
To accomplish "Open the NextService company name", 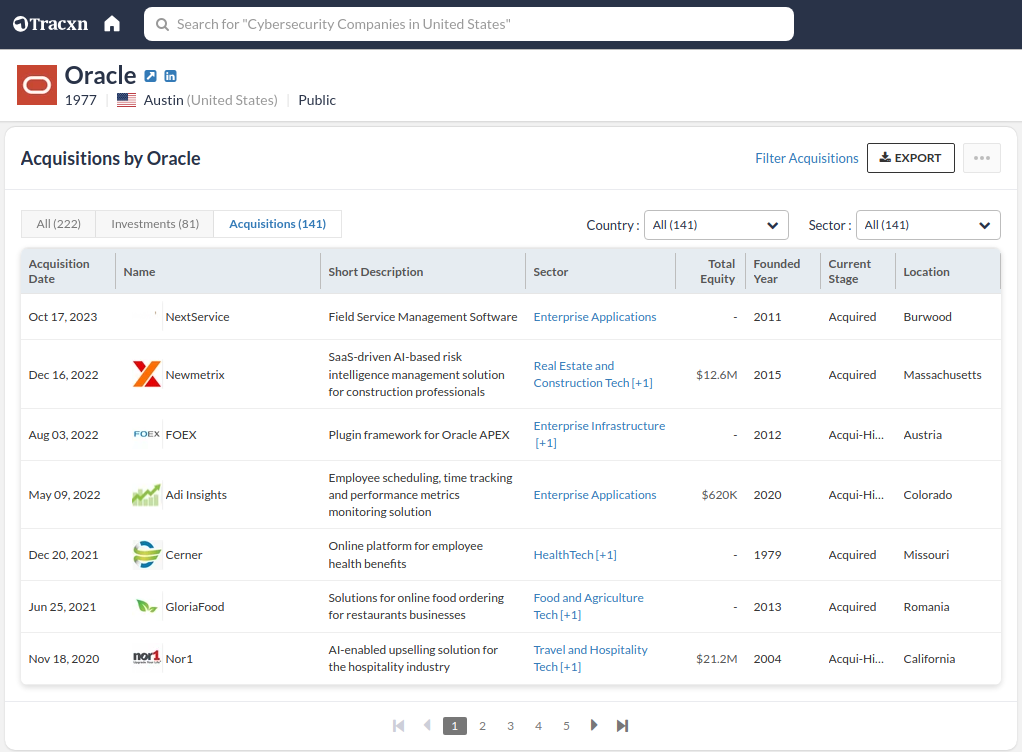I will click(197, 317).
